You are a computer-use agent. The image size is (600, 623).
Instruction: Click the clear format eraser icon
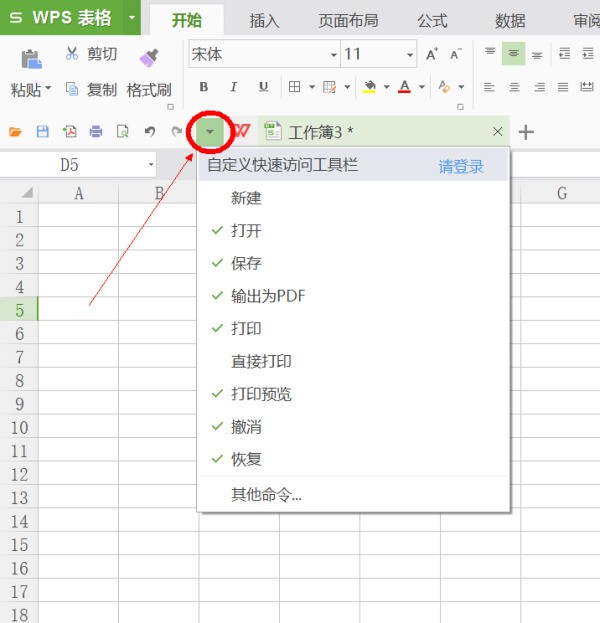[444, 87]
